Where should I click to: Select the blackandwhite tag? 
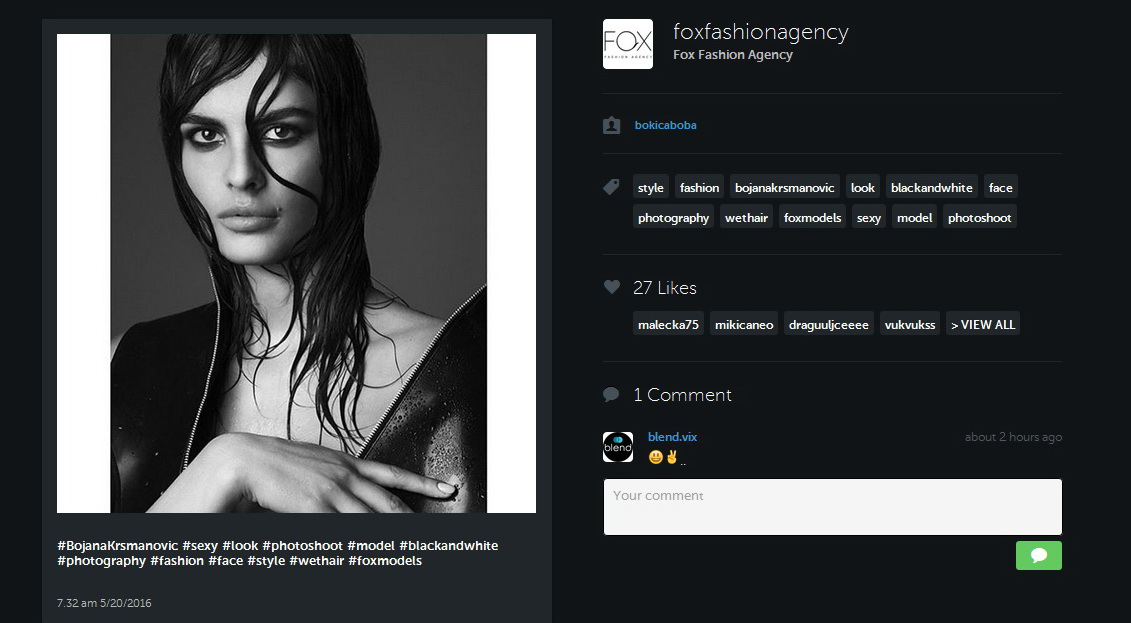click(x=931, y=187)
